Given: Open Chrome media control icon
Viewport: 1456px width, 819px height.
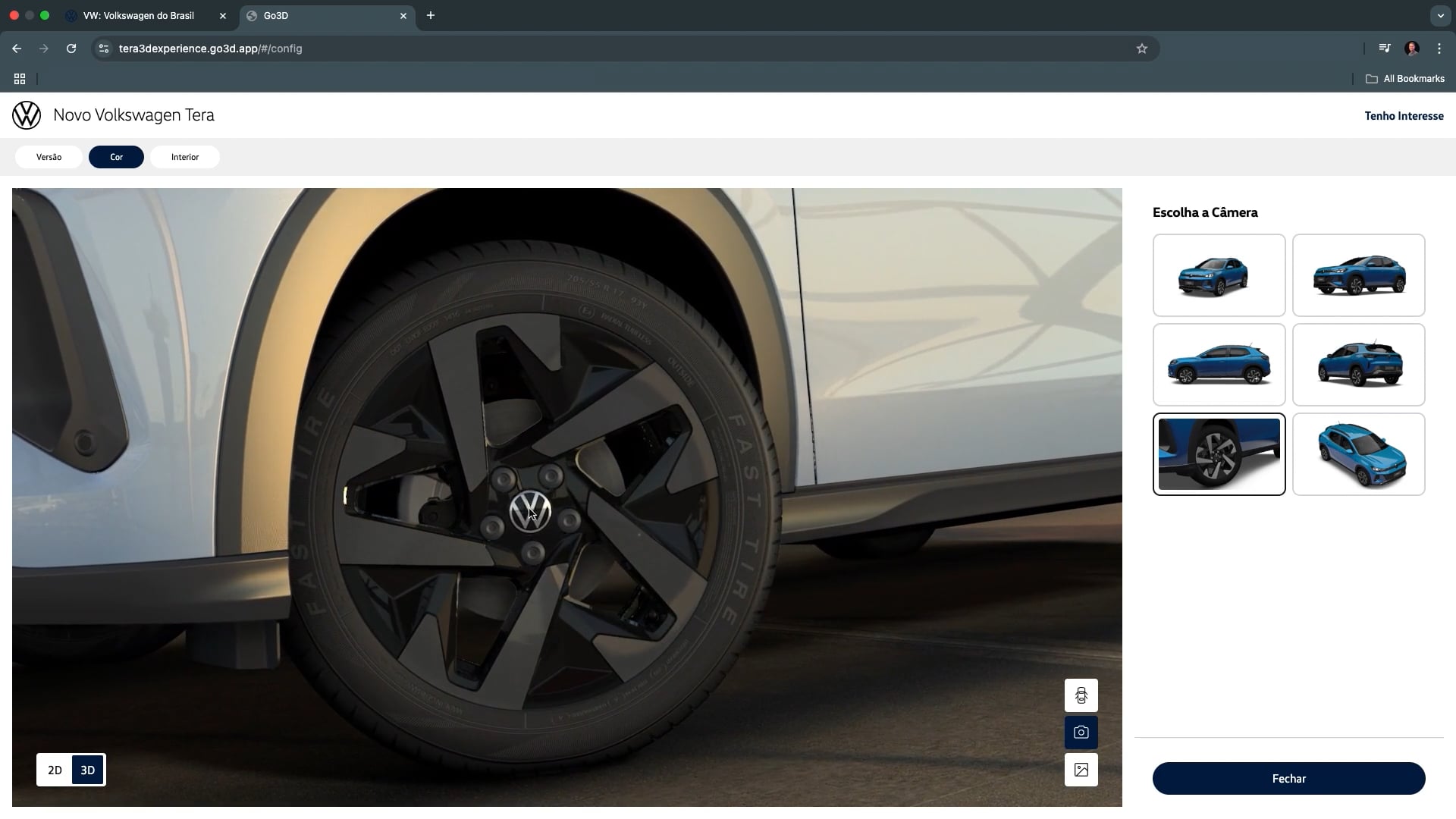Looking at the screenshot, I should pyautogui.click(x=1384, y=49).
